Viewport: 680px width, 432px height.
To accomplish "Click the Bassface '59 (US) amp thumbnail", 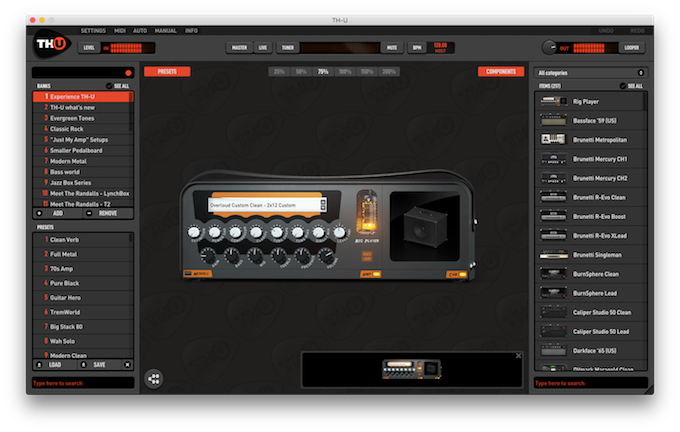I will [553, 120].
